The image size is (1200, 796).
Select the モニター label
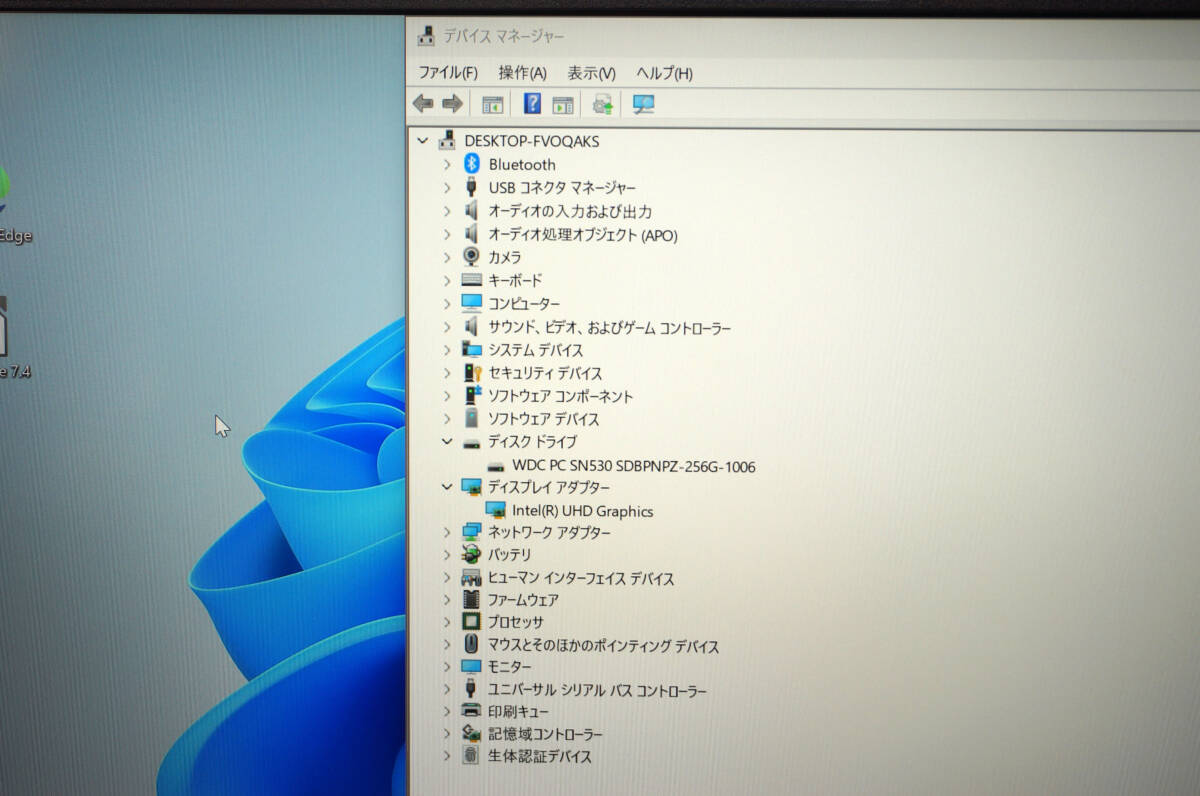point(509,666)
